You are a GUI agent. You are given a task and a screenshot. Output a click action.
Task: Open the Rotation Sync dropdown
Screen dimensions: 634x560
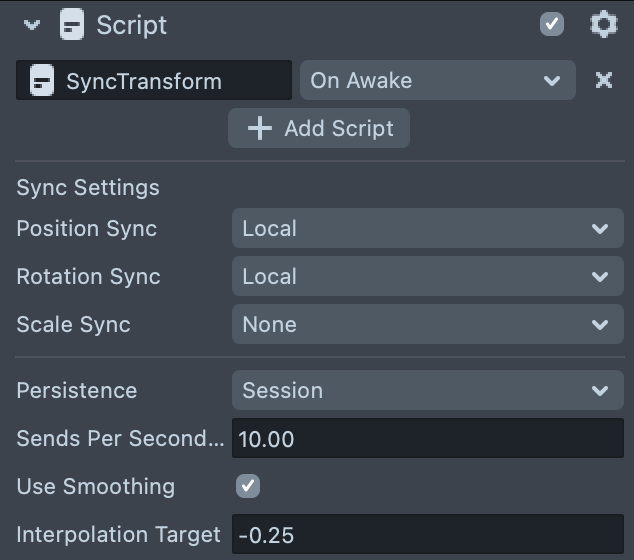click(427, 277)
